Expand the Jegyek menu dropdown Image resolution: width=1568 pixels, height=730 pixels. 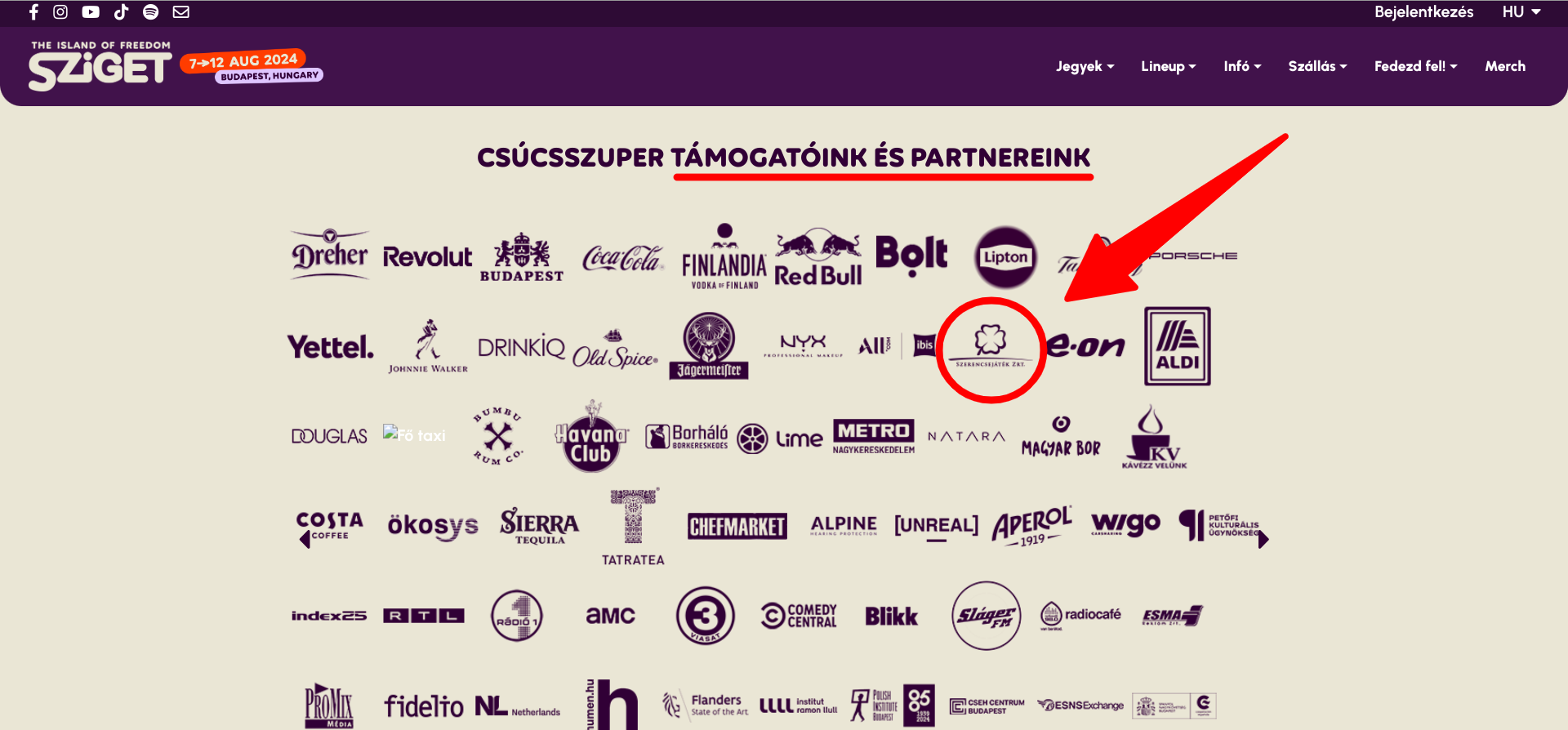click(1085, 66)
